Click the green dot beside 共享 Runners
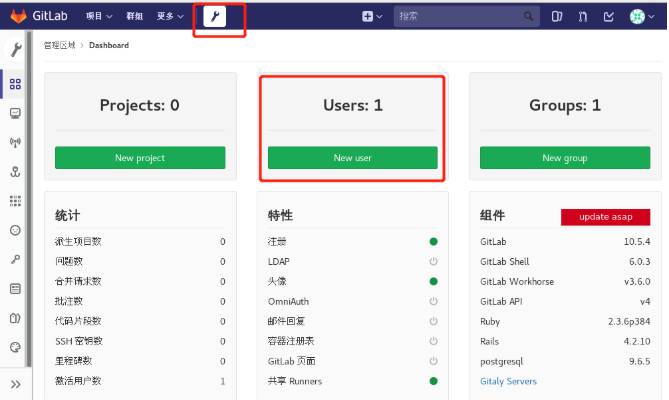This screenshot has width=669, height=400. pyautogui.click(x=433, y=381)
